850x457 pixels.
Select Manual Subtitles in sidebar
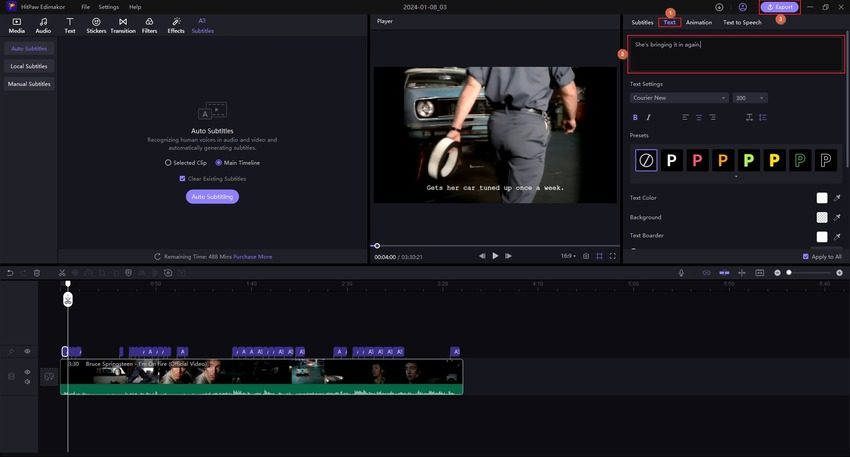(x=29, y=84)
